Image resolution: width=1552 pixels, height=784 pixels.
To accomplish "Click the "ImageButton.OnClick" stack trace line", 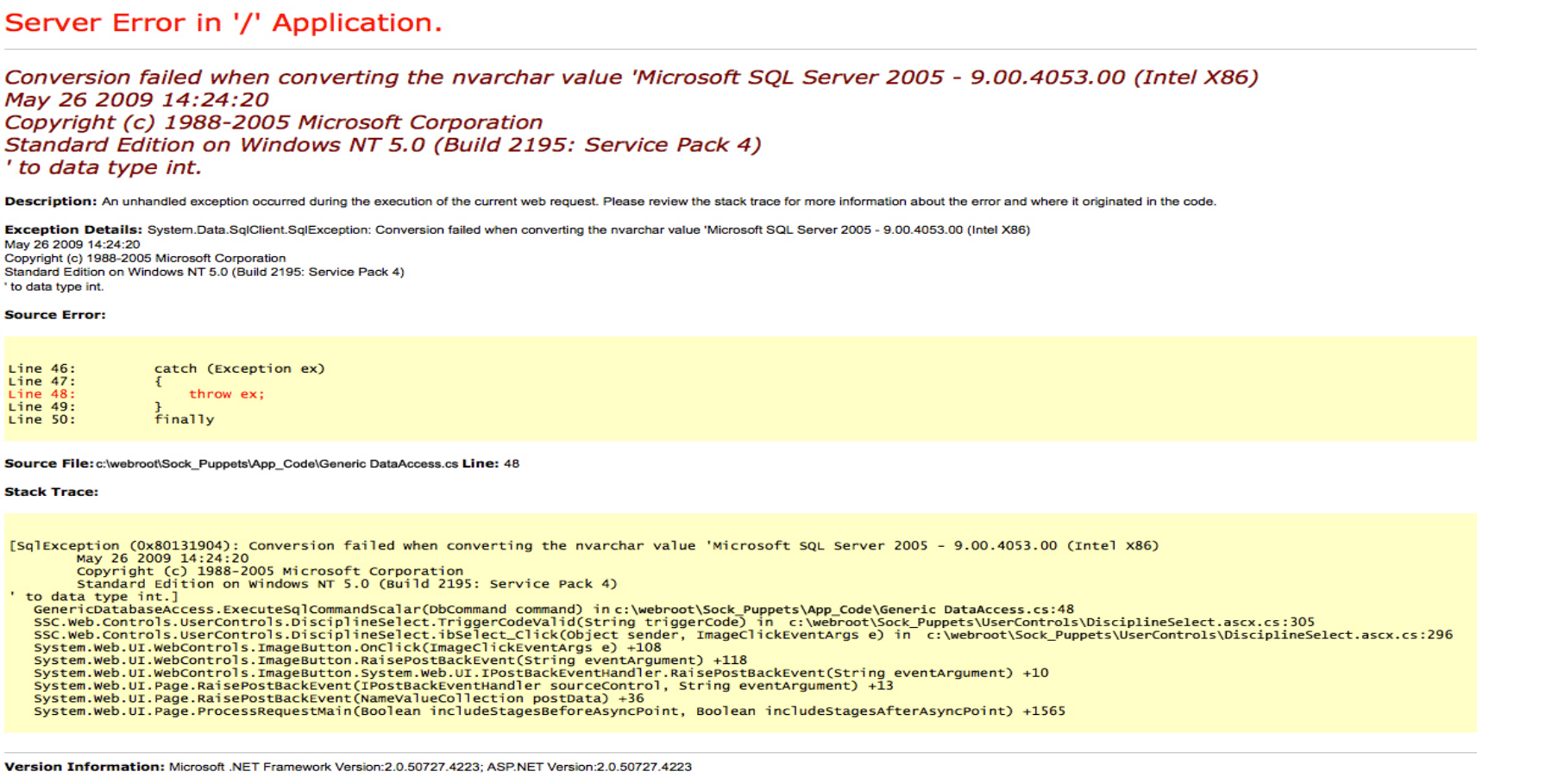I will (x=348, y=648).
